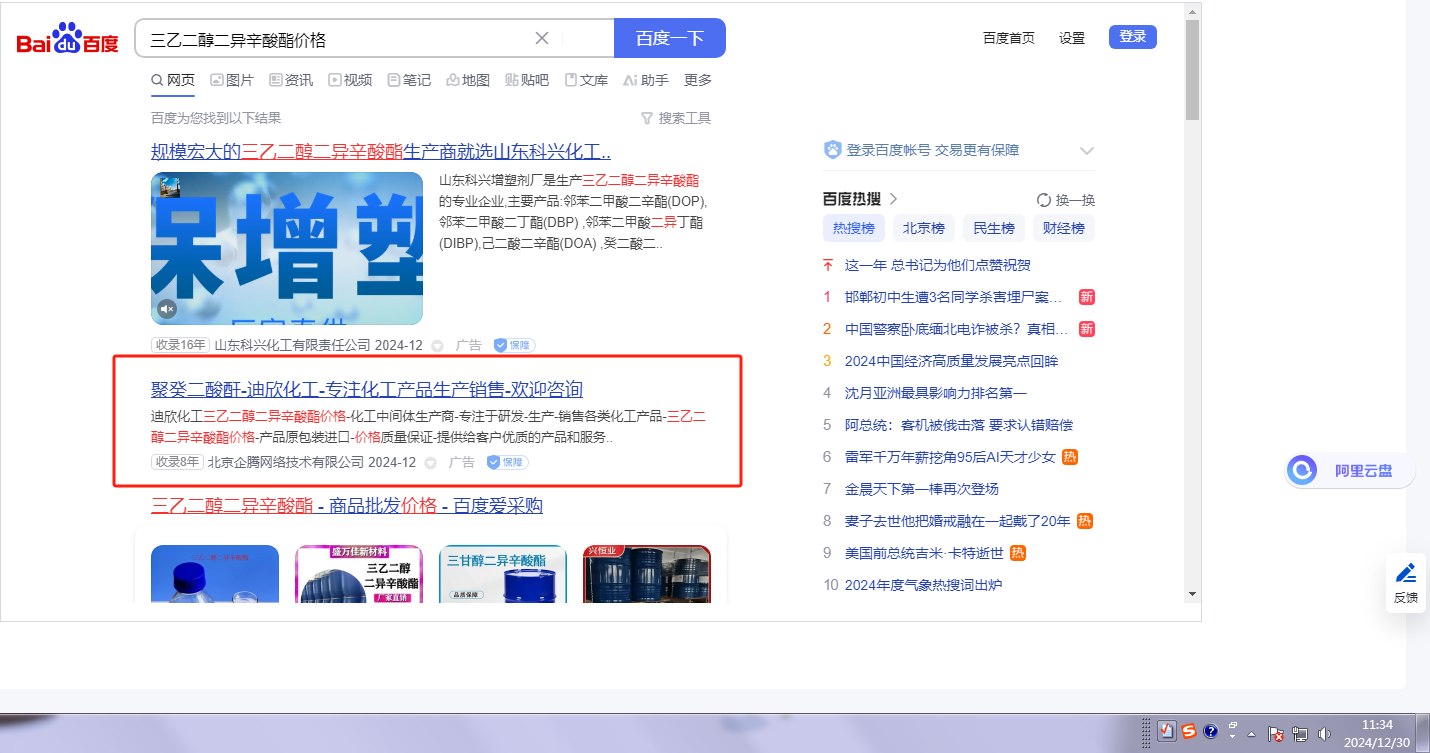Click the shield icon beside 登录百度帐号
The width and height of the screenshot is (1430, 753).
832,150
